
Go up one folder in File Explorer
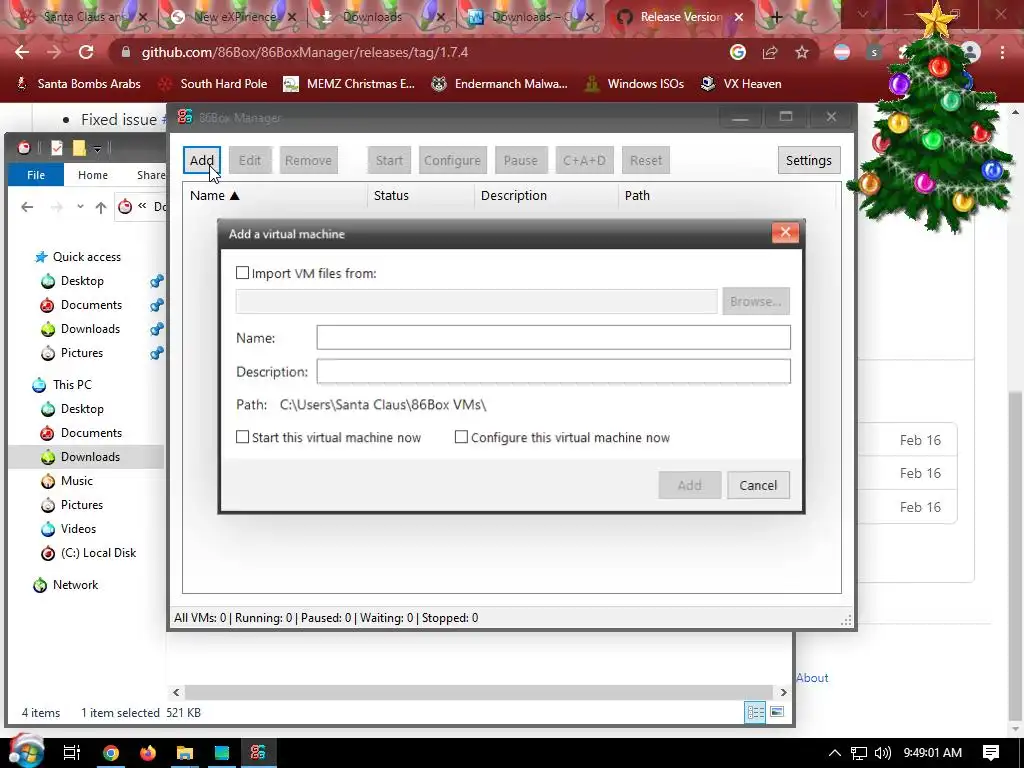pyautogui.click(x=101, y=207)
